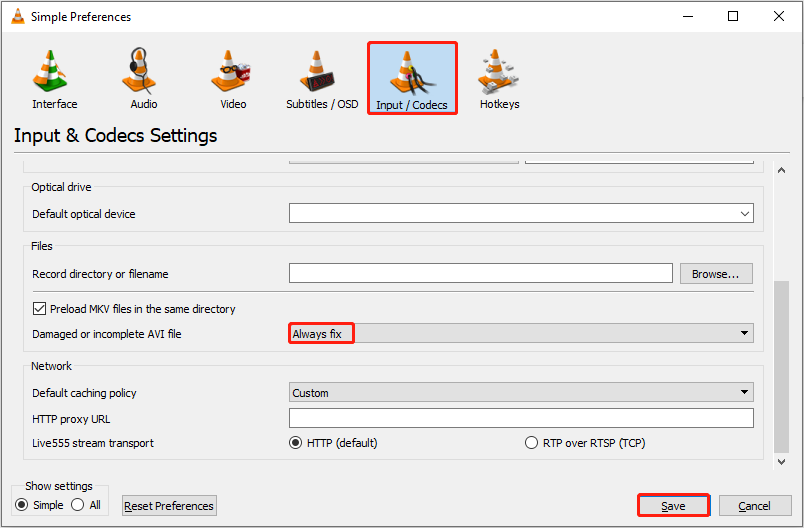Maximize the Simple Preferences window
The height and width of the screenshot is (528, 804).
(733, 16)
